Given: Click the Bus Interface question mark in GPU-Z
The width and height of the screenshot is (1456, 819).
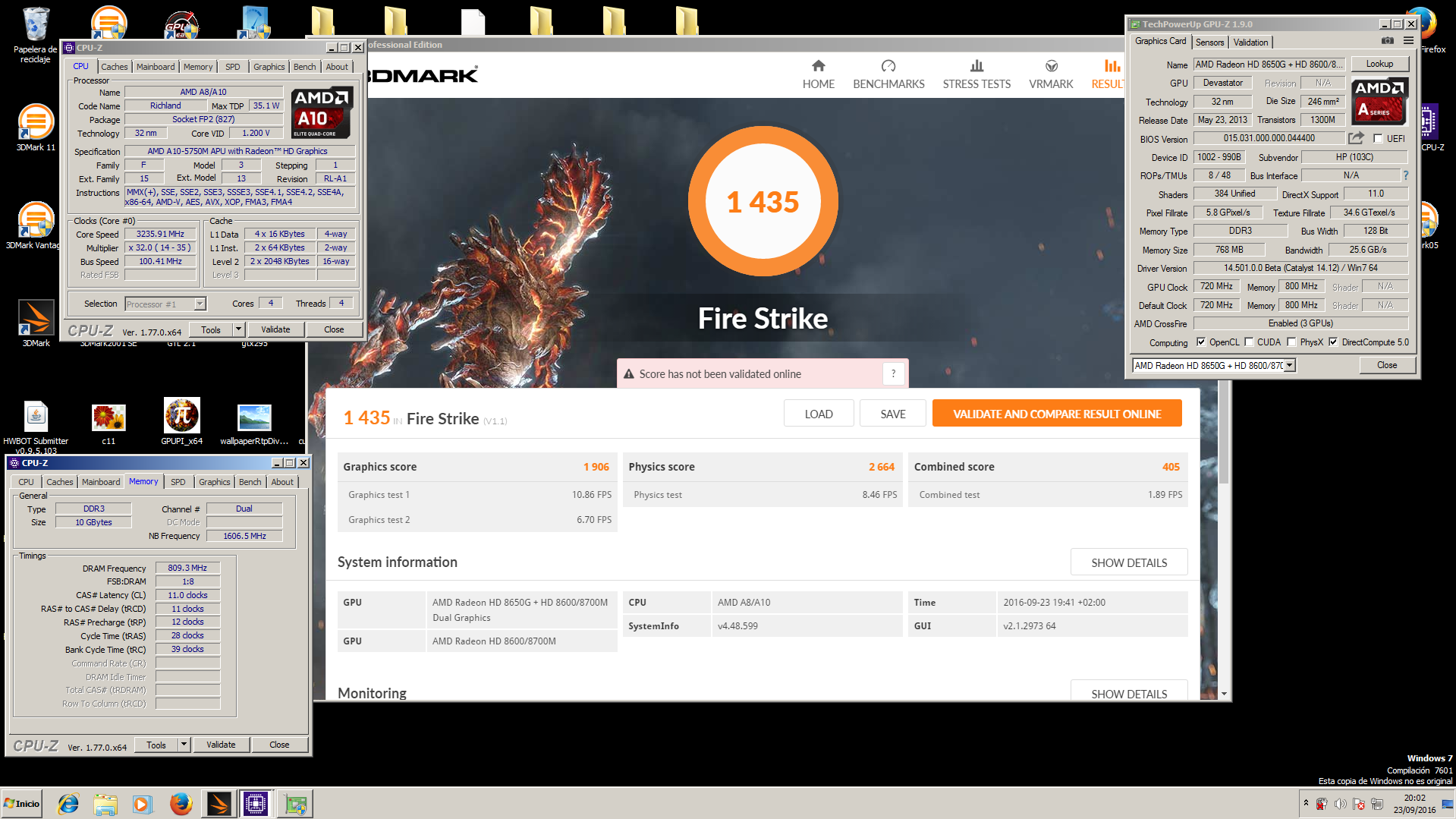Looking at the screenshot, I should click(x=1405, y=175).
